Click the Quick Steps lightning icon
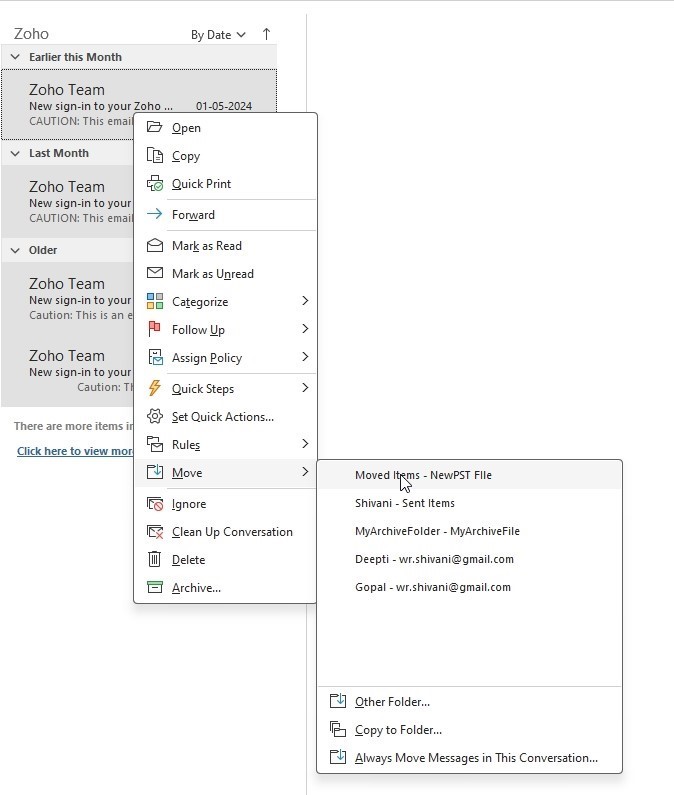Screen dimensions: 674x795 [155, 388]
